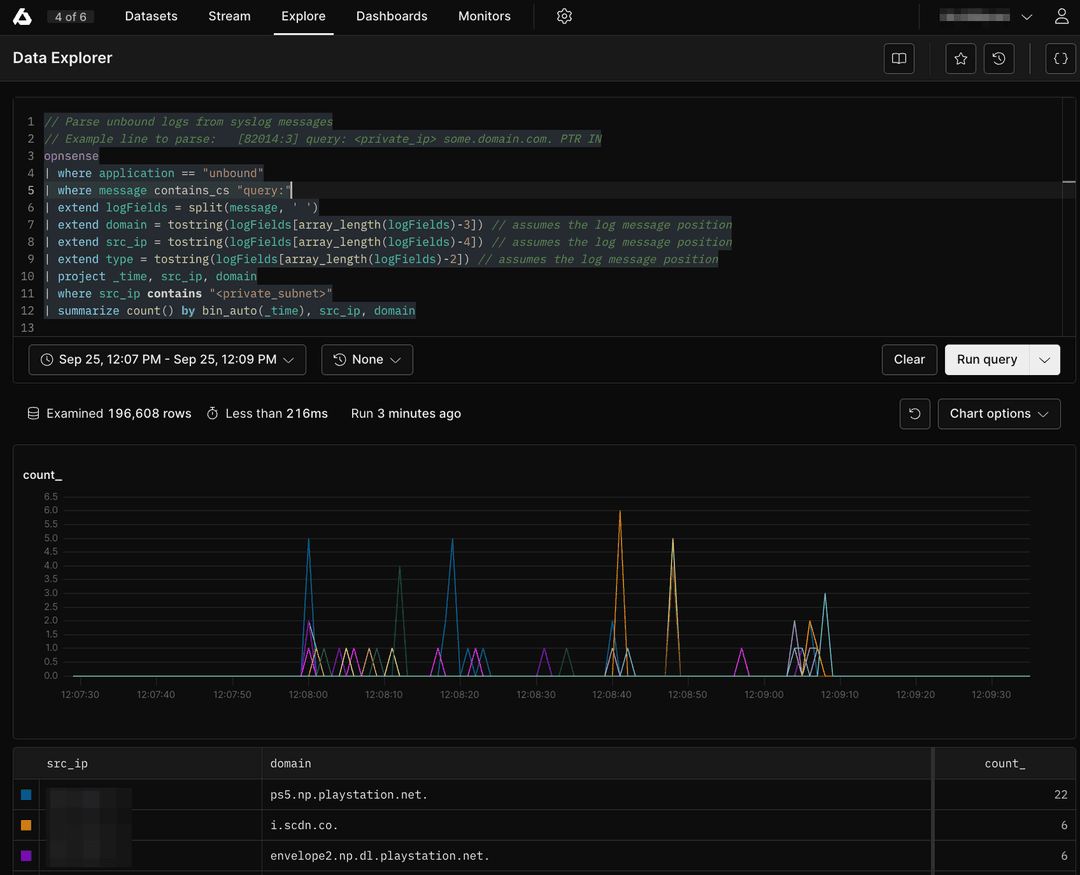
Task: Click the clock icon in the time range selector
Action: tap(46, 359)
